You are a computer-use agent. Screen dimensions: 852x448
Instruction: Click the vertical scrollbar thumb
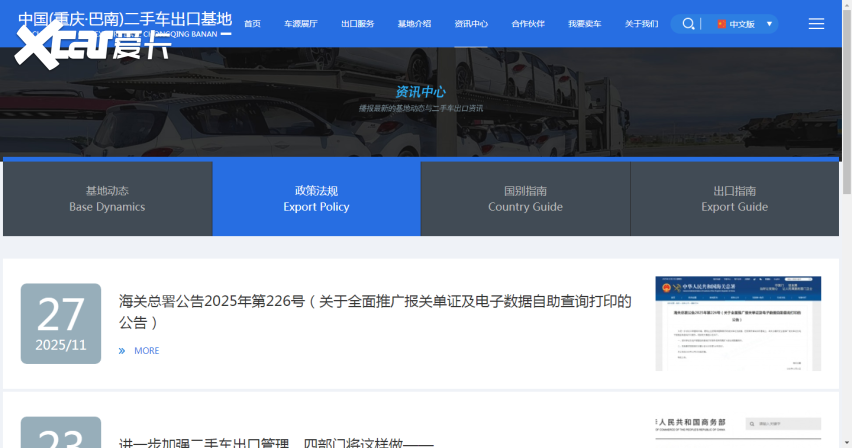[847, 101]
